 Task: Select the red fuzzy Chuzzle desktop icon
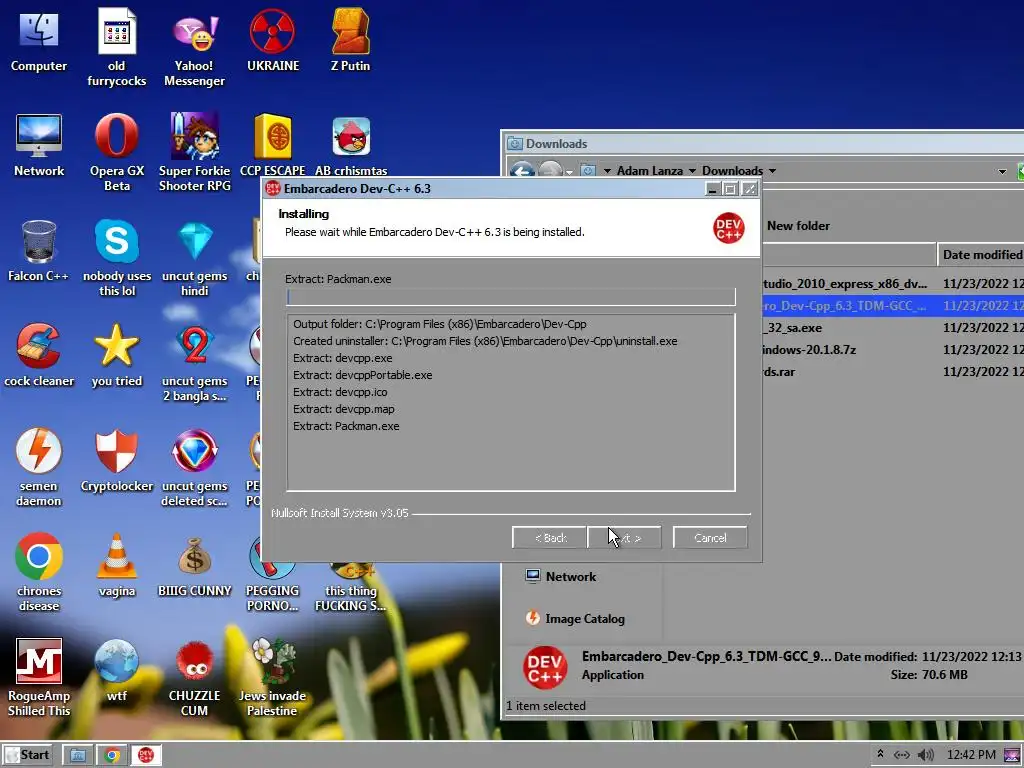pos(195,678)
